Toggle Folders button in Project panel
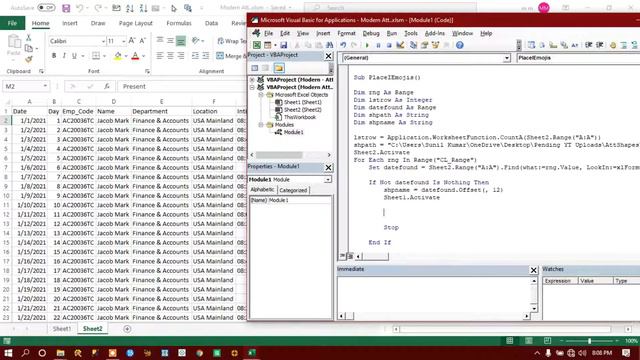 tap(279, 68)
